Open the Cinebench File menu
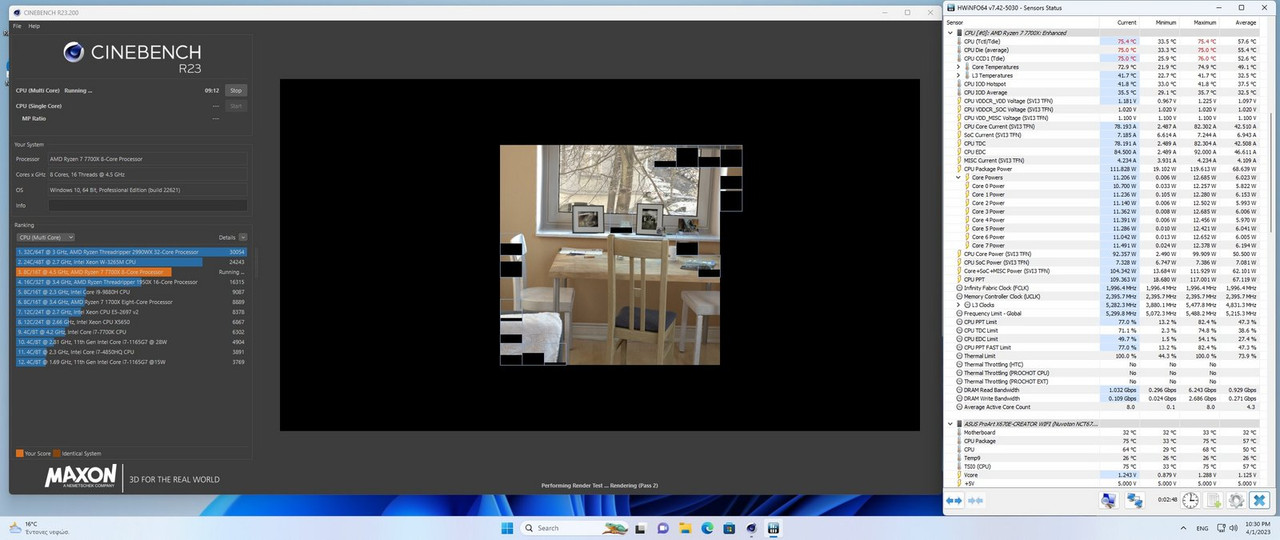Screen dimensions: 1280x540 point(18,26)
